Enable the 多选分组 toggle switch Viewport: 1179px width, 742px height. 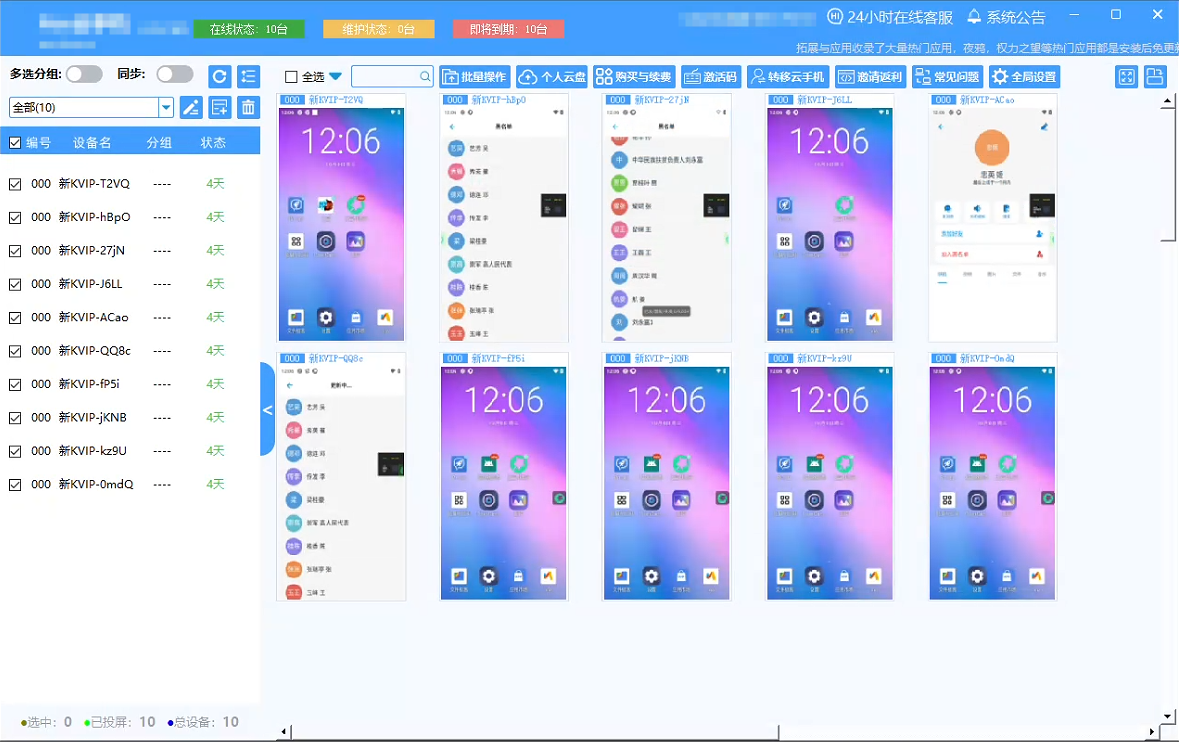coord(84,74)
